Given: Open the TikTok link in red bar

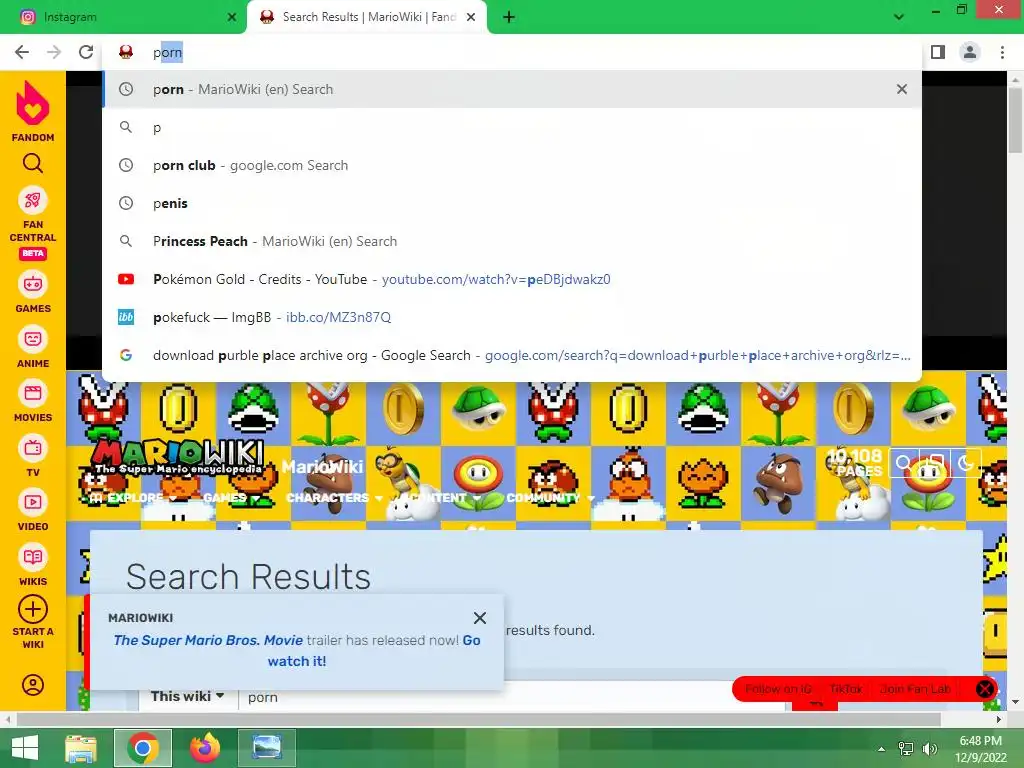Looking at the screenshot, I should click(x=846, y=689).
